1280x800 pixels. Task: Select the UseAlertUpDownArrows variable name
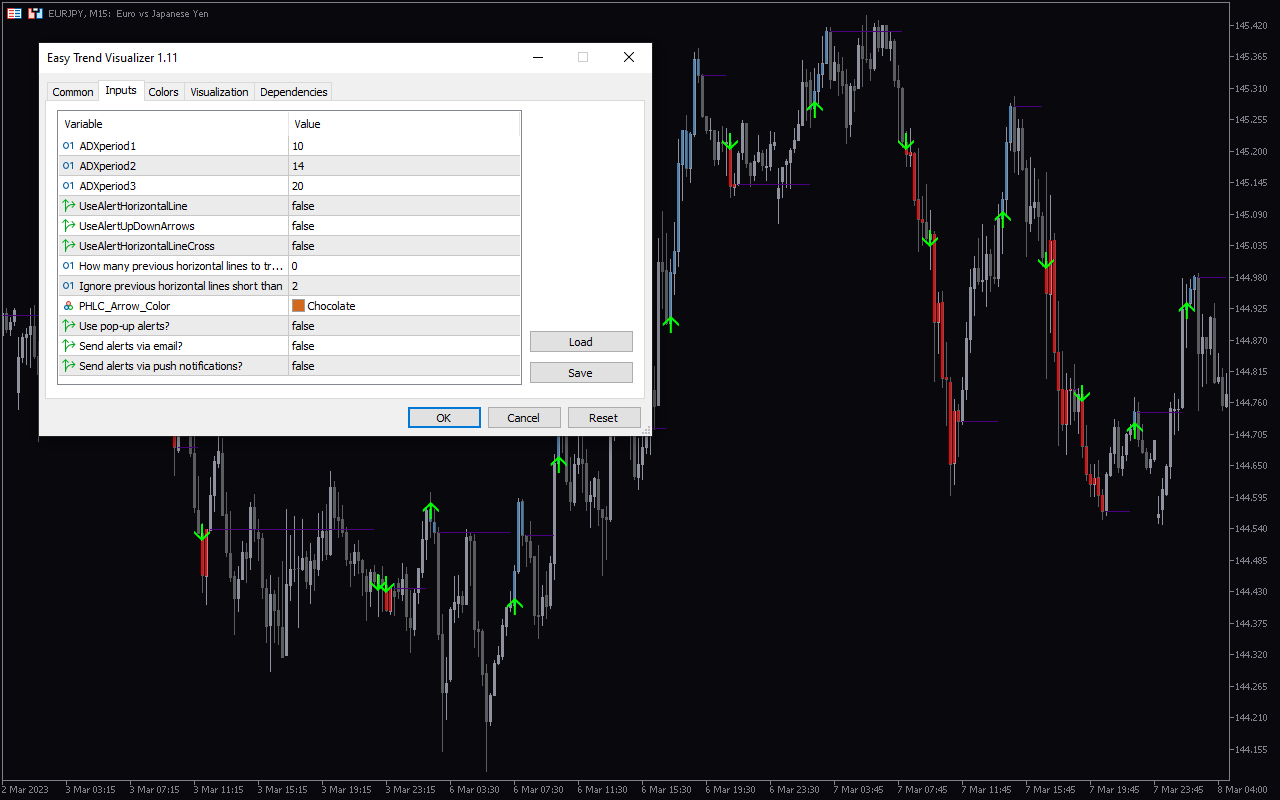tap(137, 226)
